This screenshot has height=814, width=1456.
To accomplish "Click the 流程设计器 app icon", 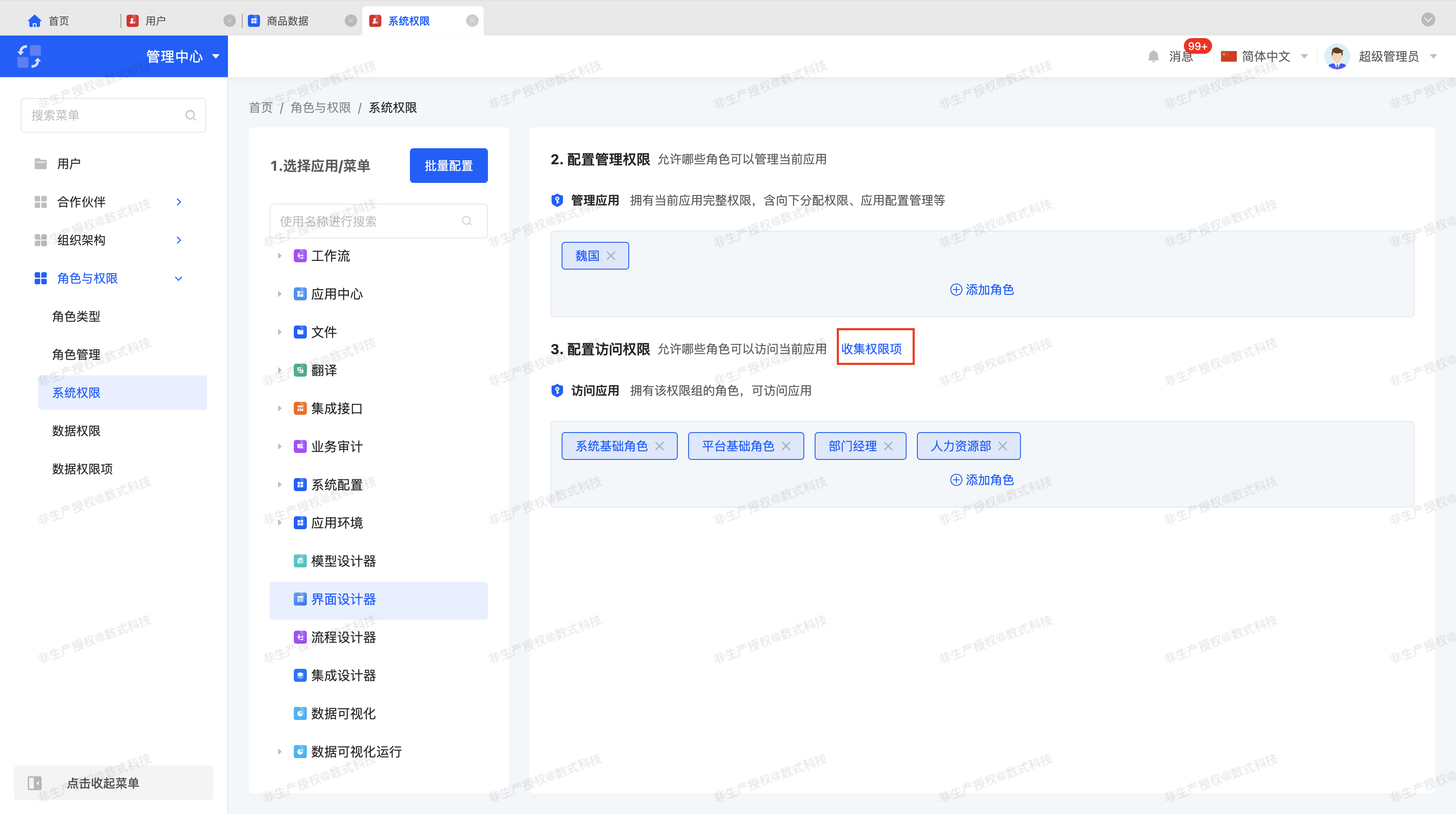I will 300,637.
